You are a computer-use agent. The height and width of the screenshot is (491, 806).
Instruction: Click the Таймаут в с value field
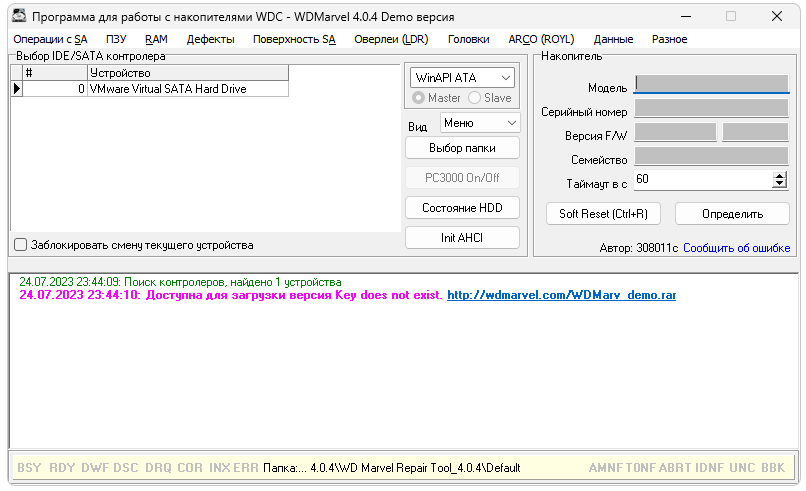click(703, 179)
